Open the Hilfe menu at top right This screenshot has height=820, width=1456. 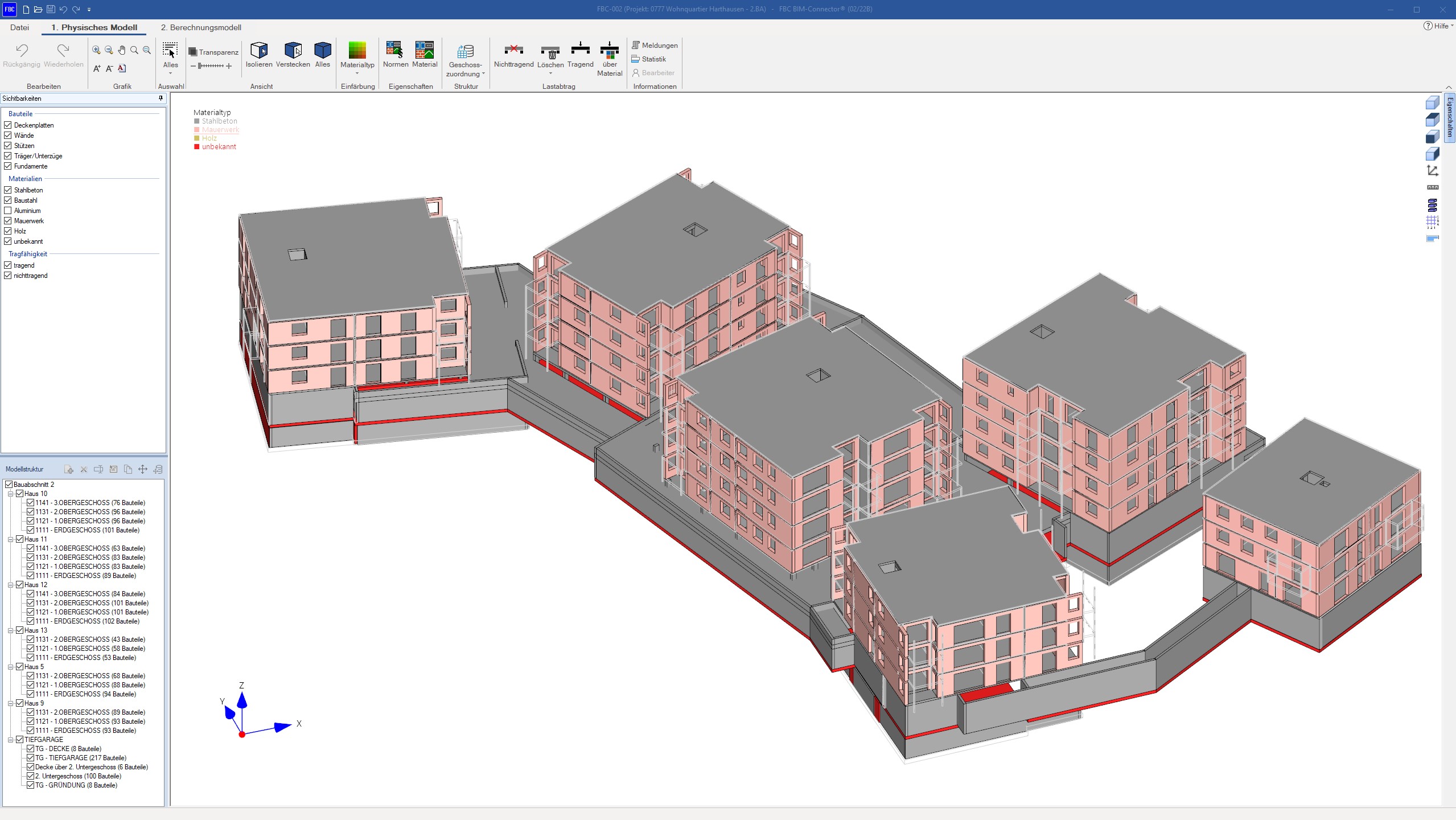click(x=1439, y=26)
